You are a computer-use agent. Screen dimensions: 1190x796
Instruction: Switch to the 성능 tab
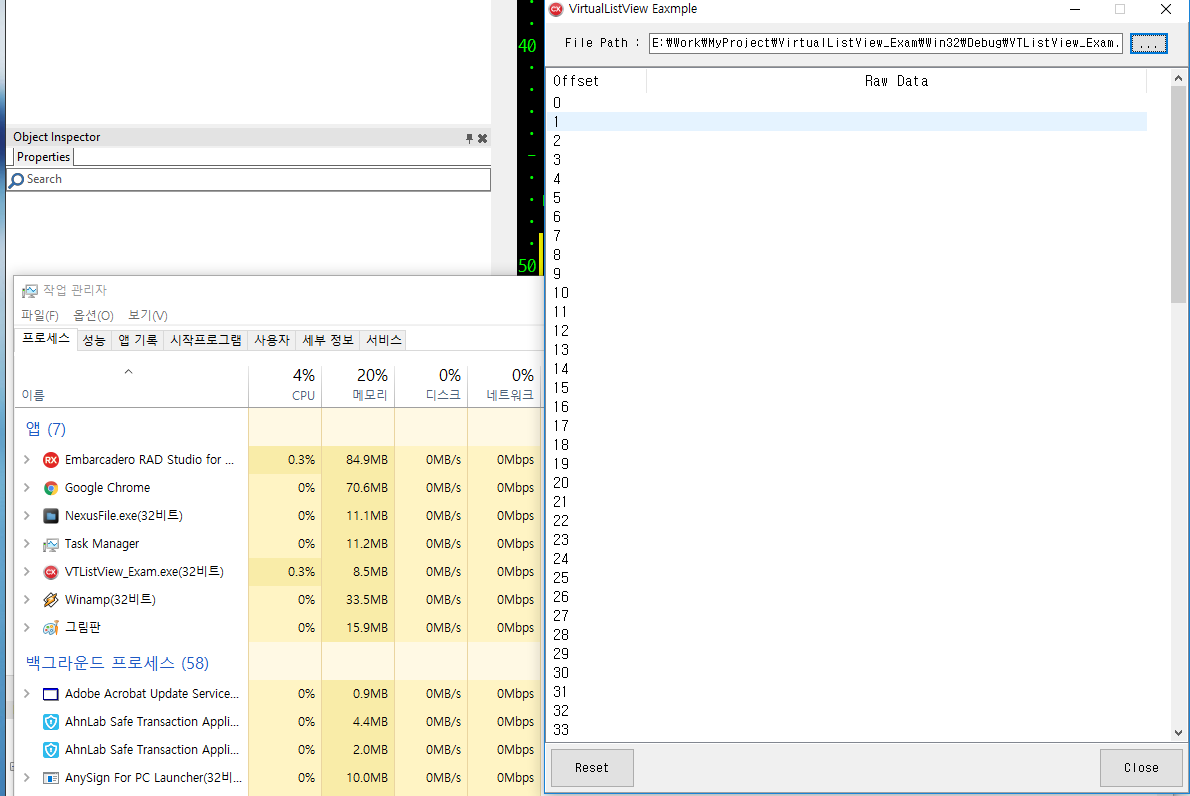tap(94, 340)
